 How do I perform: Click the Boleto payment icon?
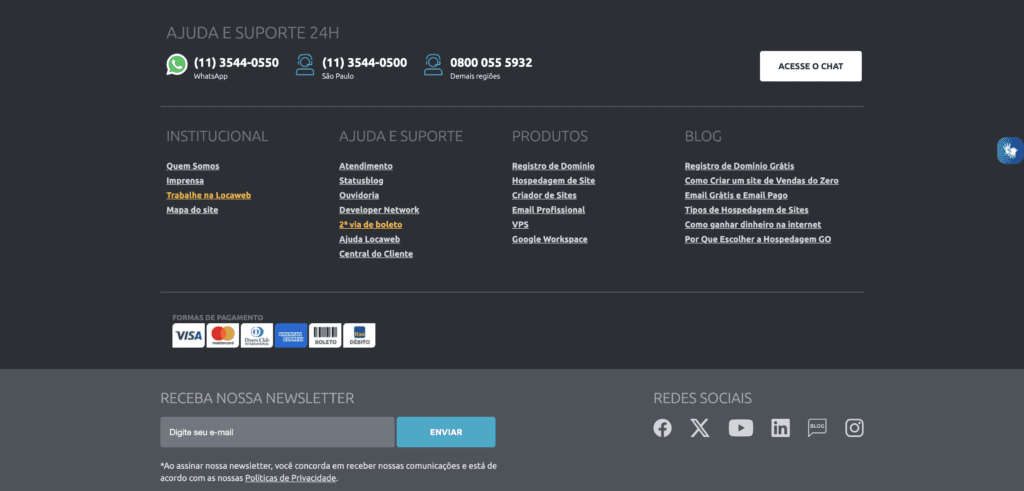[x=325, y=336]
